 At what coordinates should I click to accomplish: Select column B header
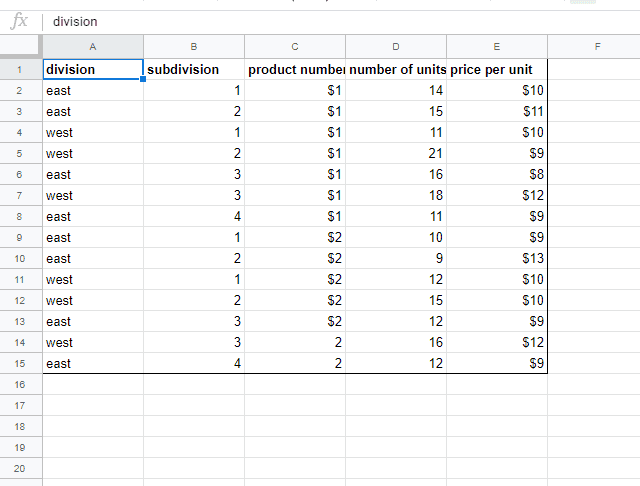194,46
